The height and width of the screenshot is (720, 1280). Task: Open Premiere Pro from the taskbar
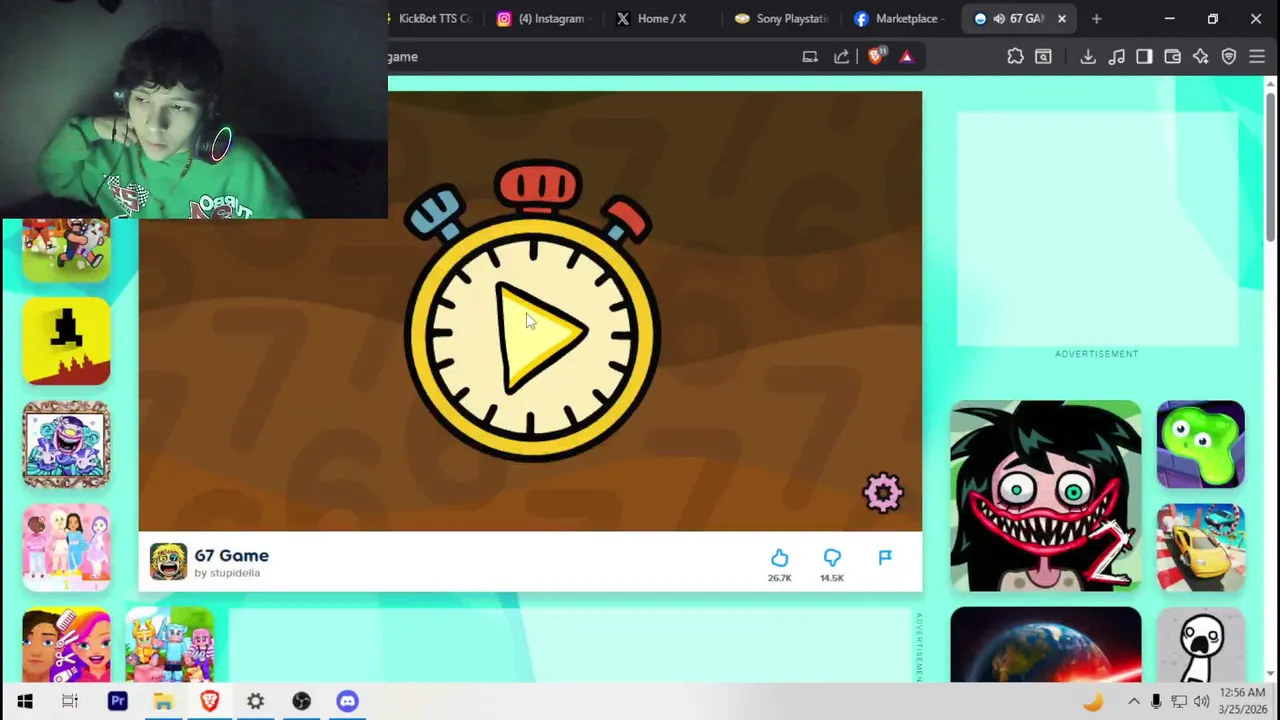pyautogui.click(x=117, y=702)
